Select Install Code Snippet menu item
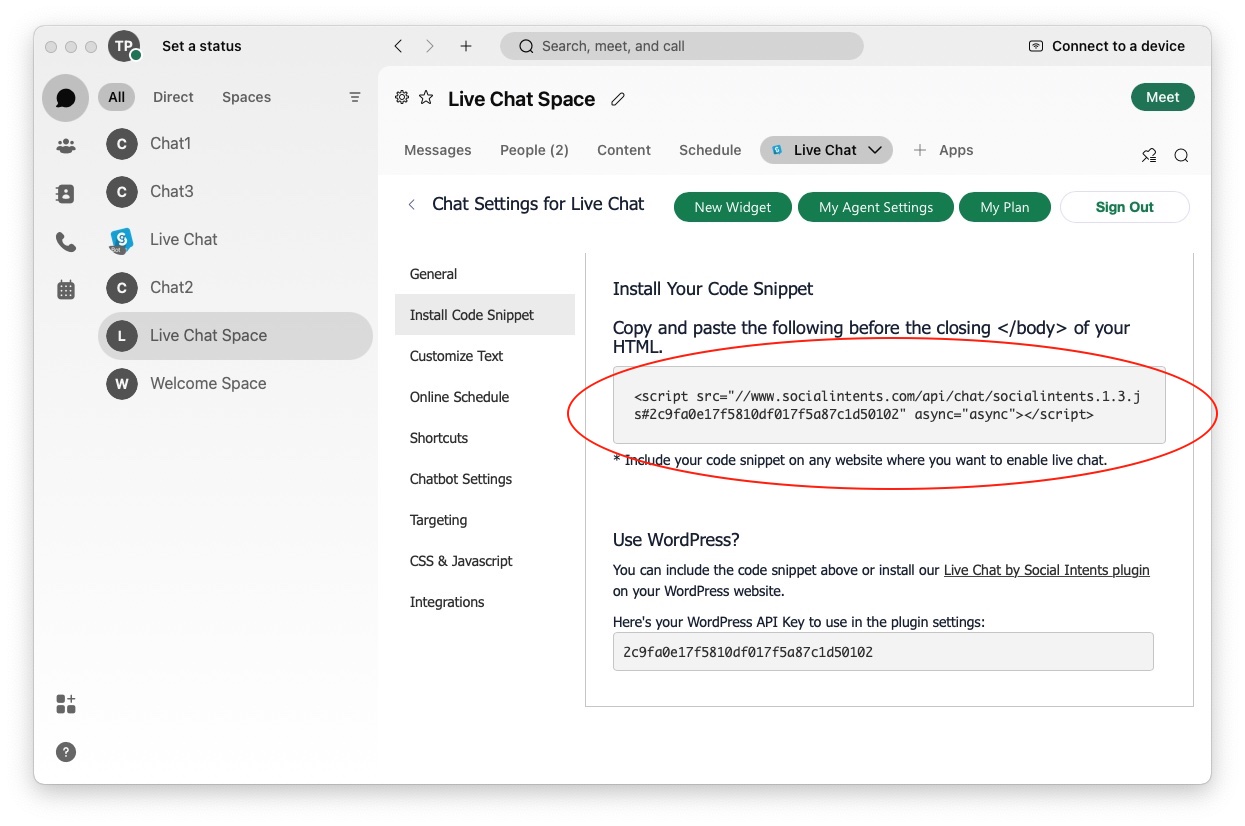This screenshot has width=1245, height=826. (484, 315)
